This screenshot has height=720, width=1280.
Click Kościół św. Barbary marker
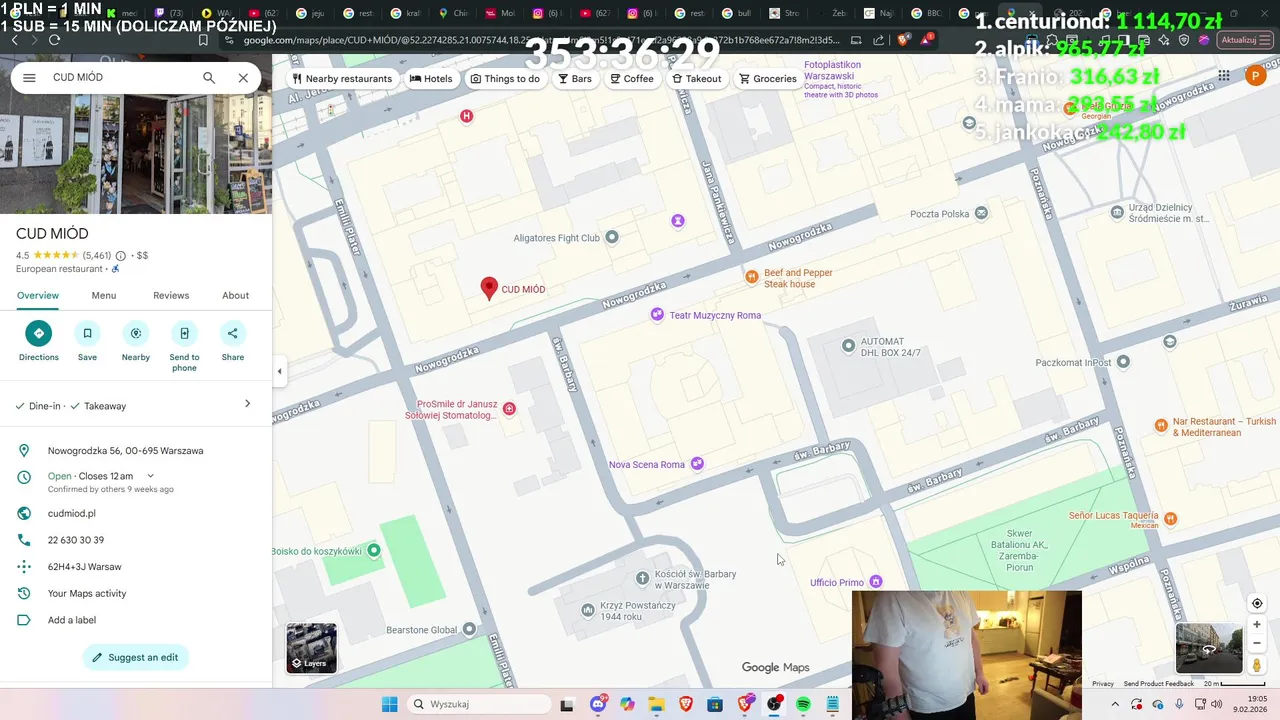pos(643,578)
